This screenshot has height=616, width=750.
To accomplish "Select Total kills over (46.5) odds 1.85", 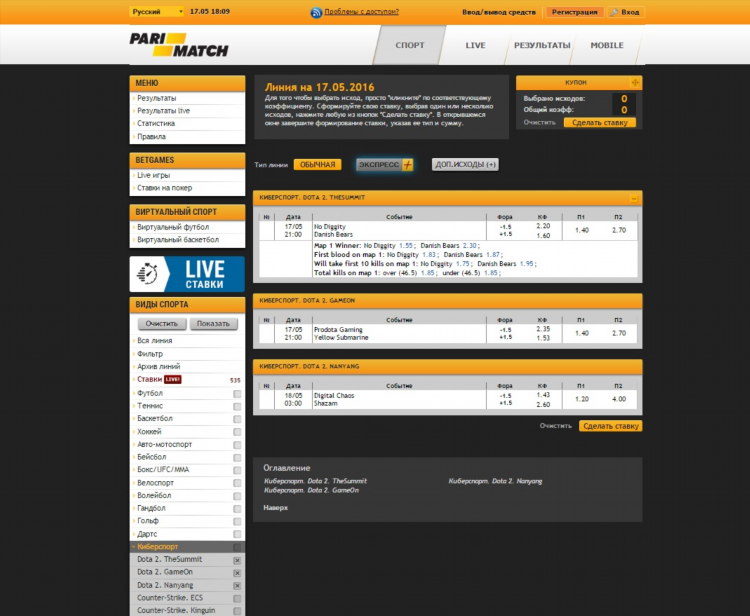I will click(428, 273).
